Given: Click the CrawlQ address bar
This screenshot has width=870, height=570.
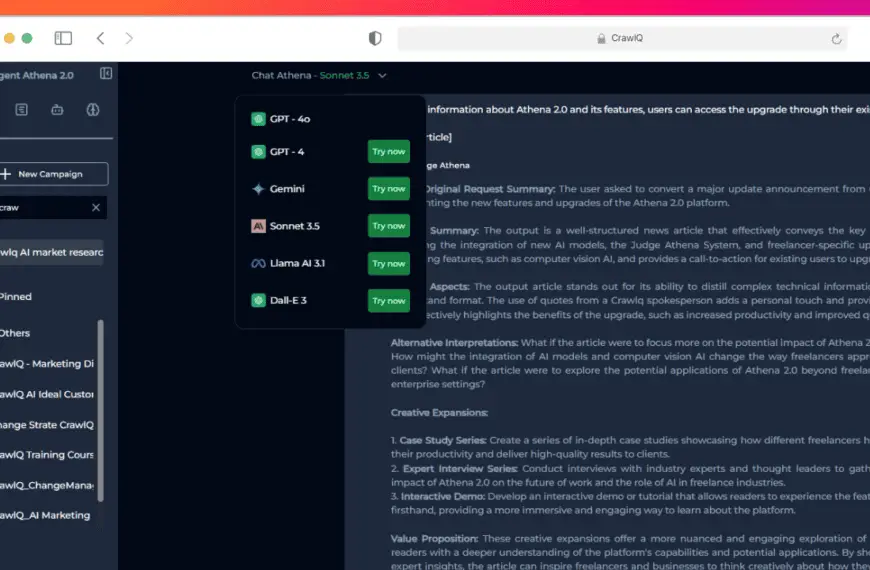Looking at the screenshot, I should [x=622, y=38].
